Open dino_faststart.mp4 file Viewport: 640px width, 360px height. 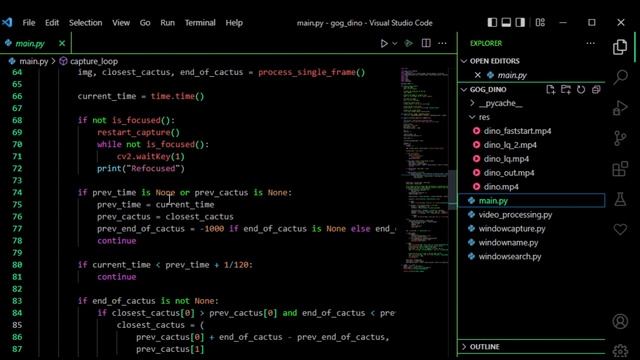pos(517,131)
